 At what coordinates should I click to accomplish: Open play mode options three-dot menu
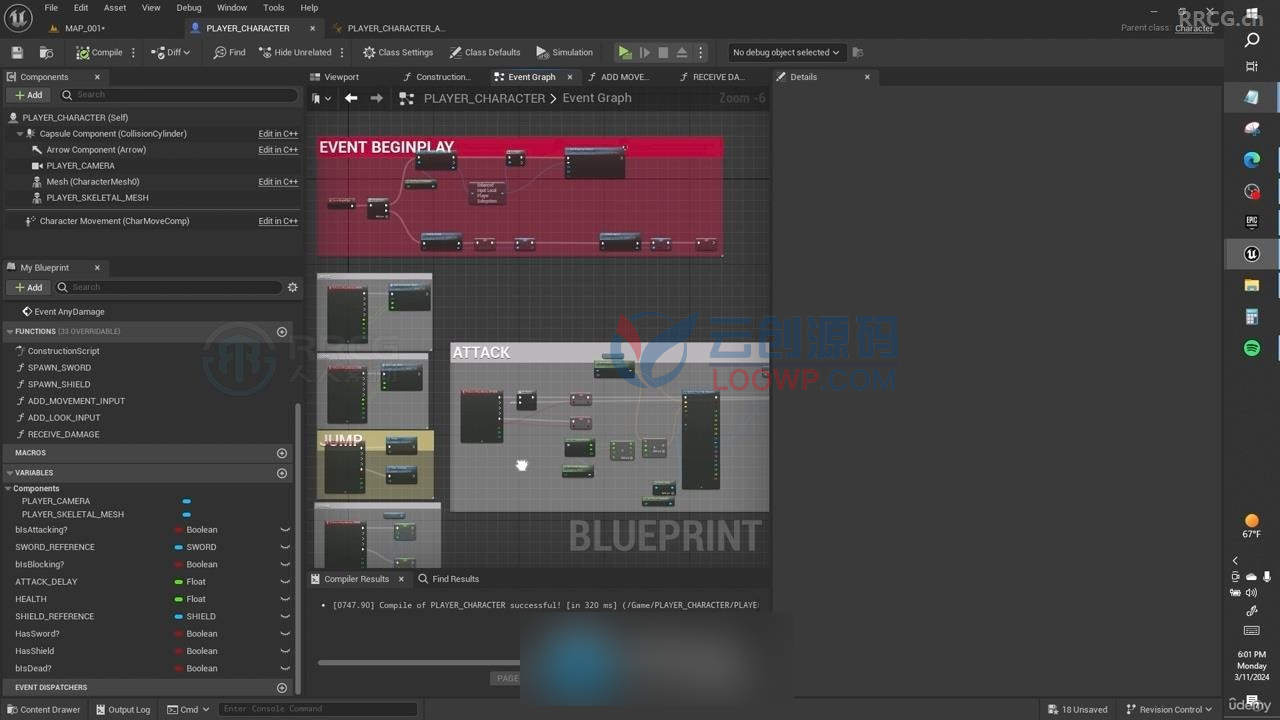pos(700,52)
